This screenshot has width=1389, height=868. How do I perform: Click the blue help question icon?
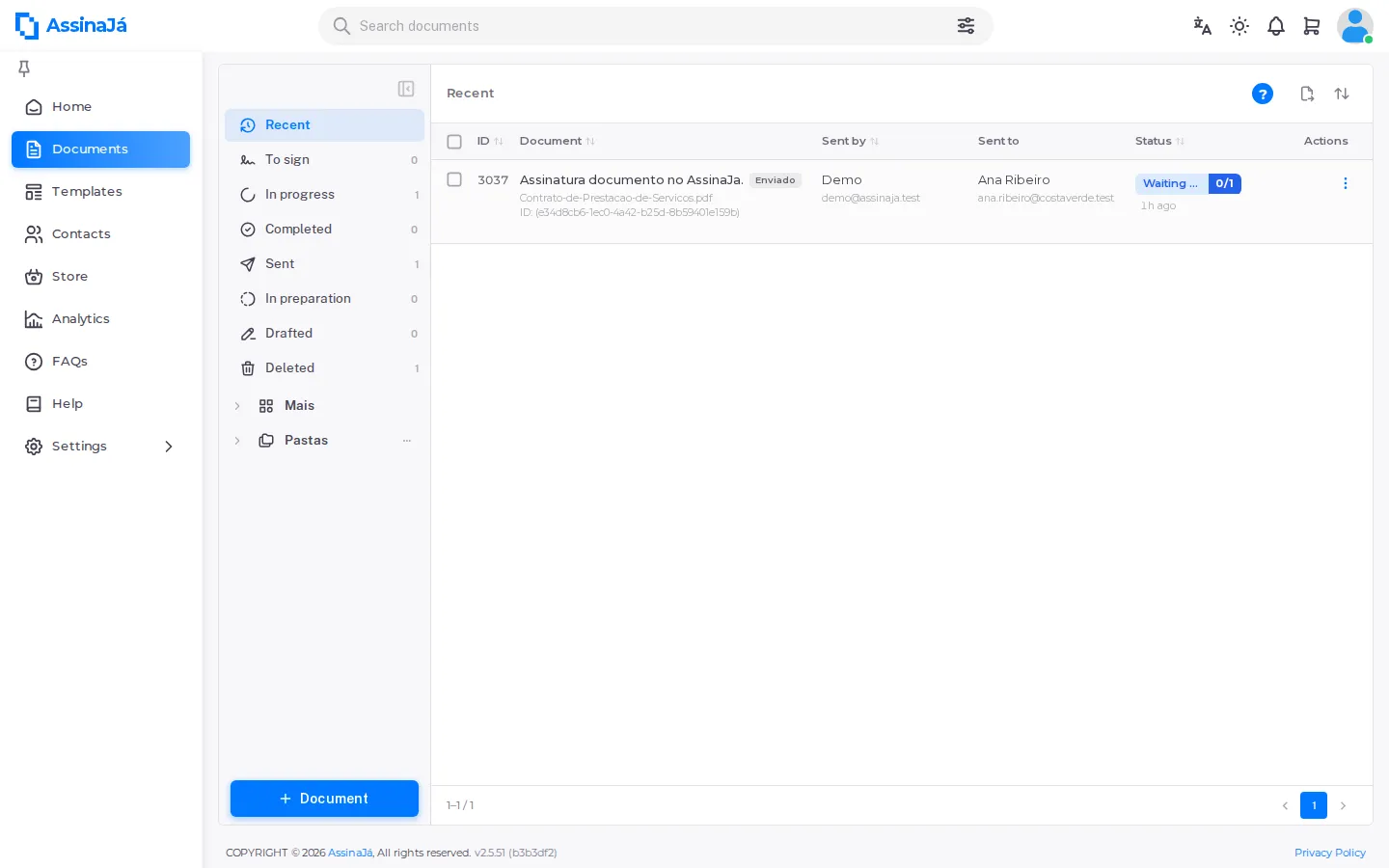1263,94
